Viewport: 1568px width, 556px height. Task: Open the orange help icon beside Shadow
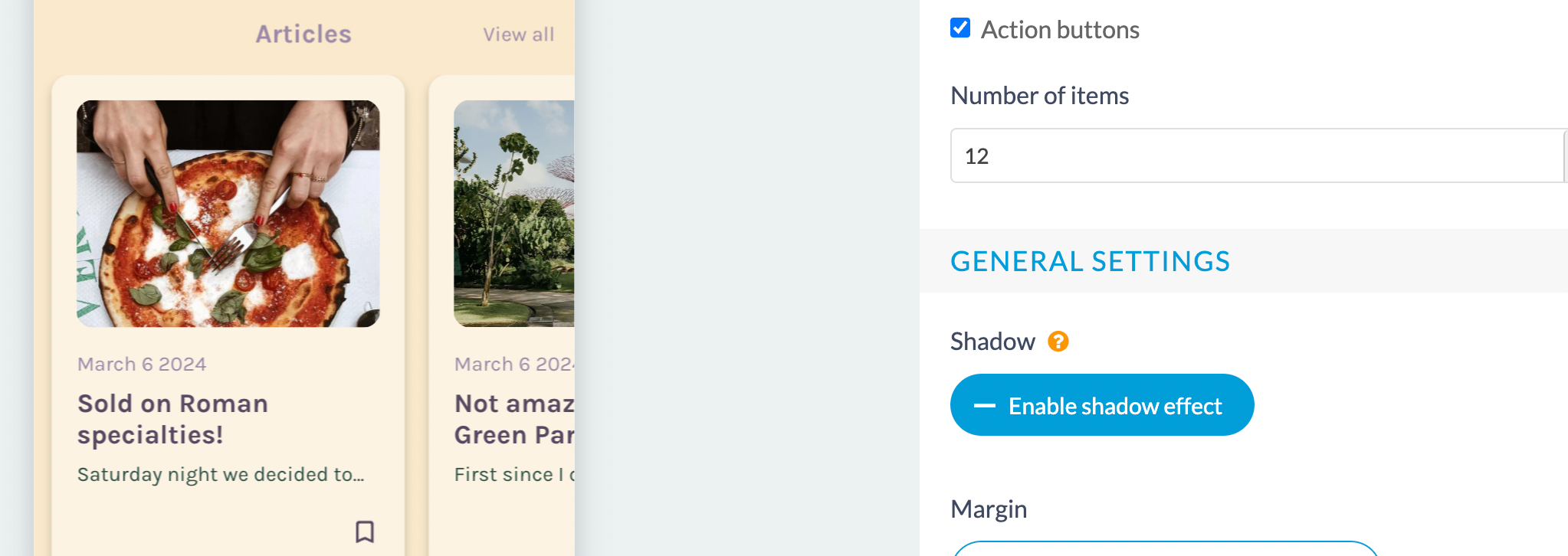(x=1058, y=341)
